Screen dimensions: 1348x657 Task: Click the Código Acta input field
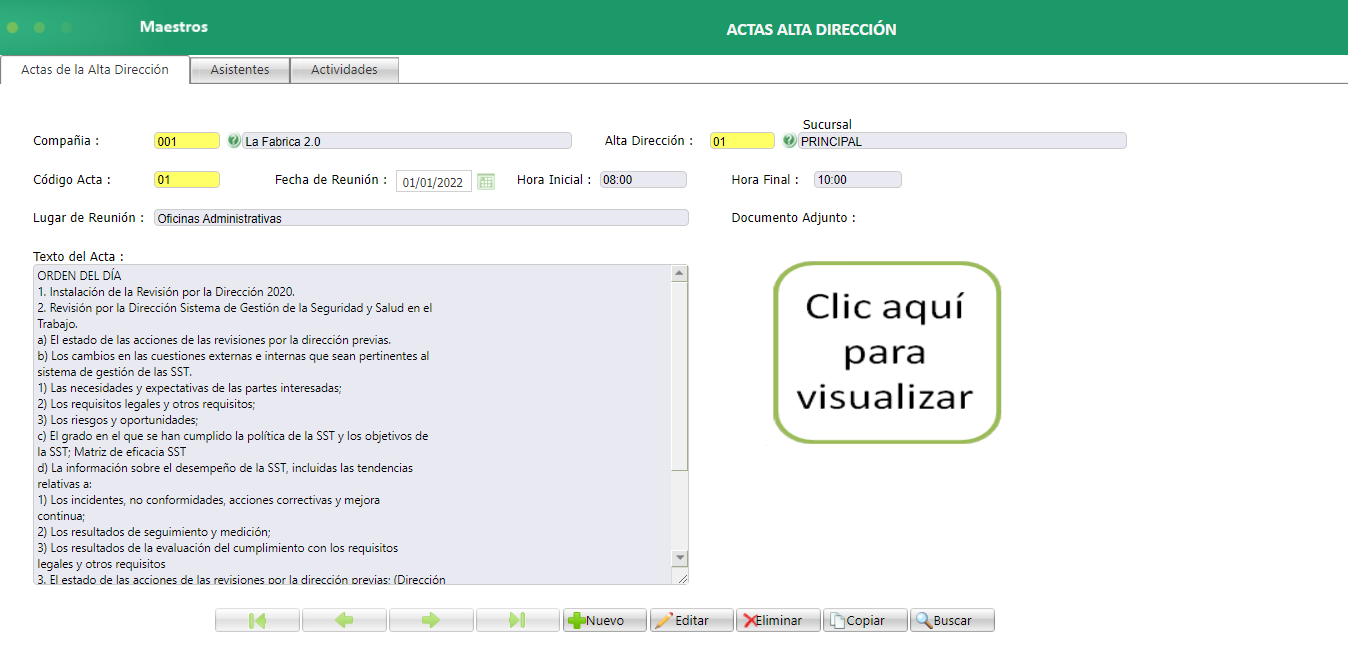point(186,179)
